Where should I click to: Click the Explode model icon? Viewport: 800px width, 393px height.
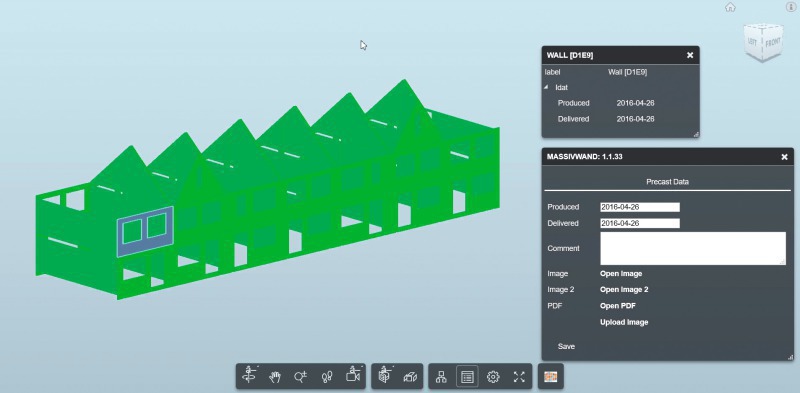pos(410,377)
